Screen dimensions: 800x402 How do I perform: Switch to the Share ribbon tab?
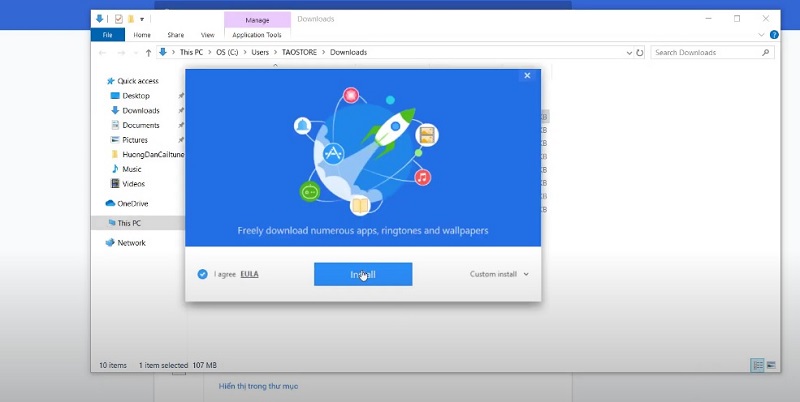(176, 35)
